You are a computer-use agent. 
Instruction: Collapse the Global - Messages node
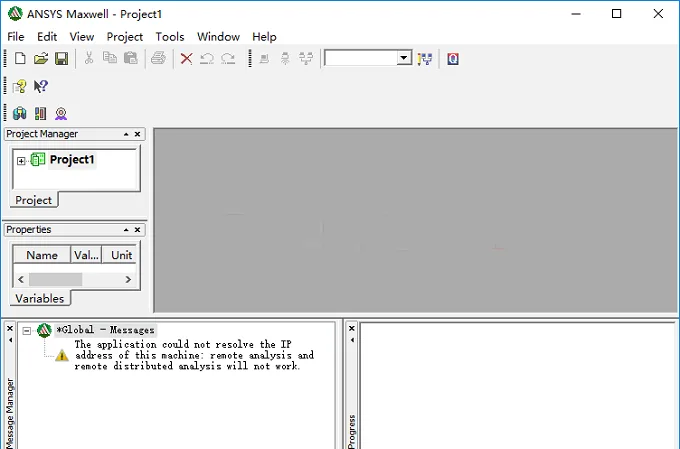click(26, 331)
